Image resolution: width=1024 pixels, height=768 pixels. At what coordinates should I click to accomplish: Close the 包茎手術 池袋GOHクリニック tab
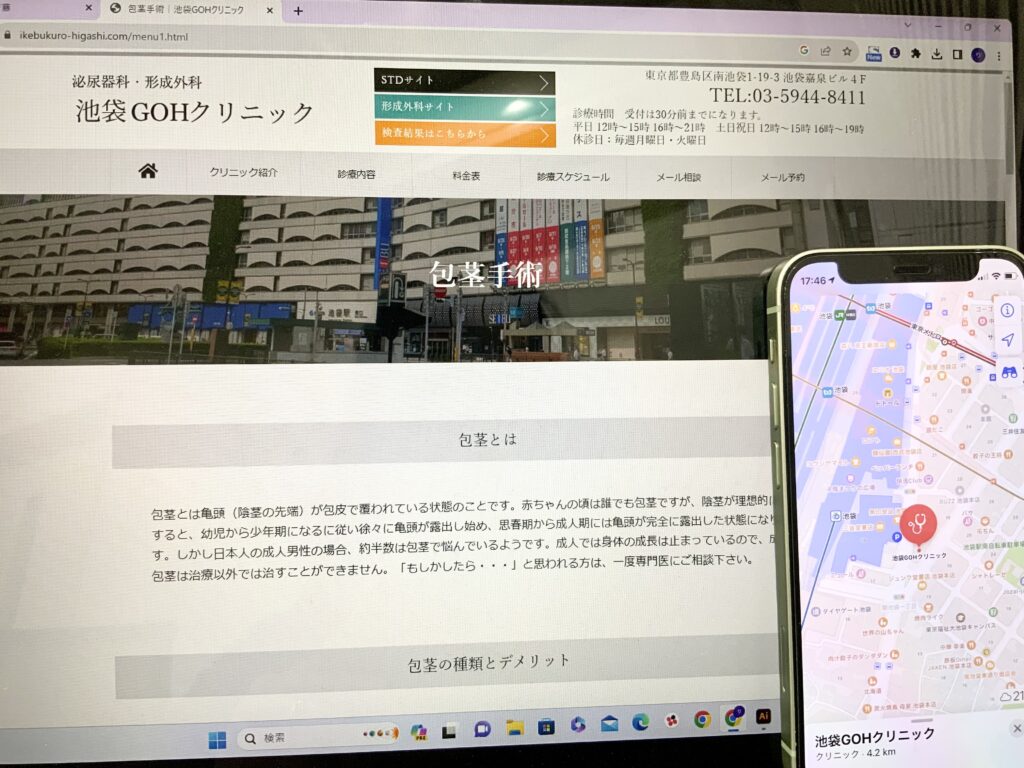269,10
